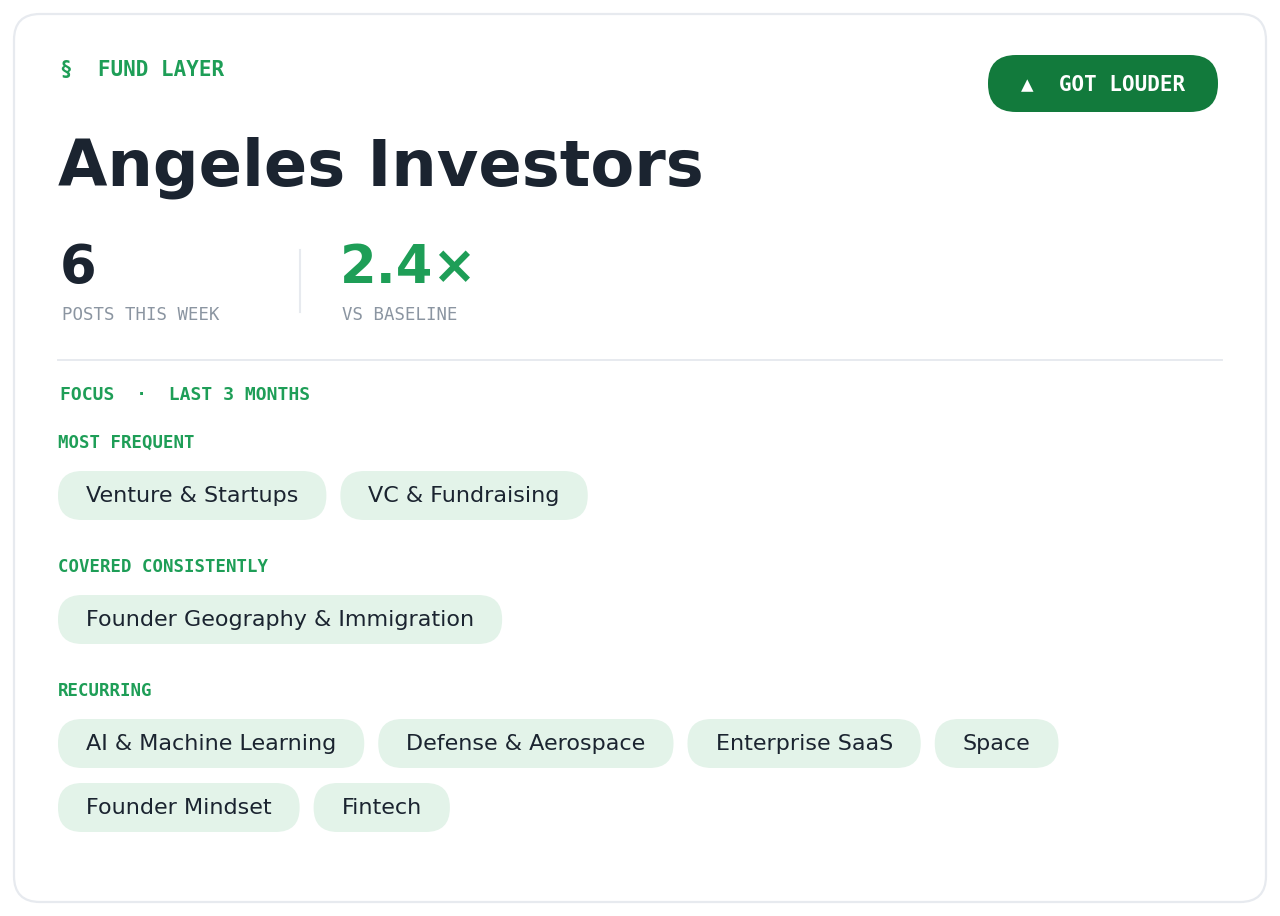Click the Space topic chip

(x=996, y=744)
